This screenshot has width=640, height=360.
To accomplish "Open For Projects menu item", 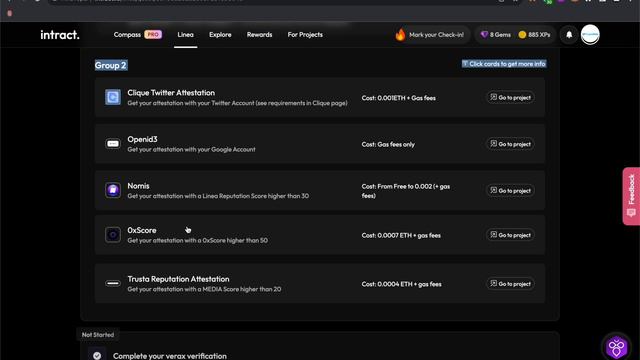I will (x=305, y=35).
